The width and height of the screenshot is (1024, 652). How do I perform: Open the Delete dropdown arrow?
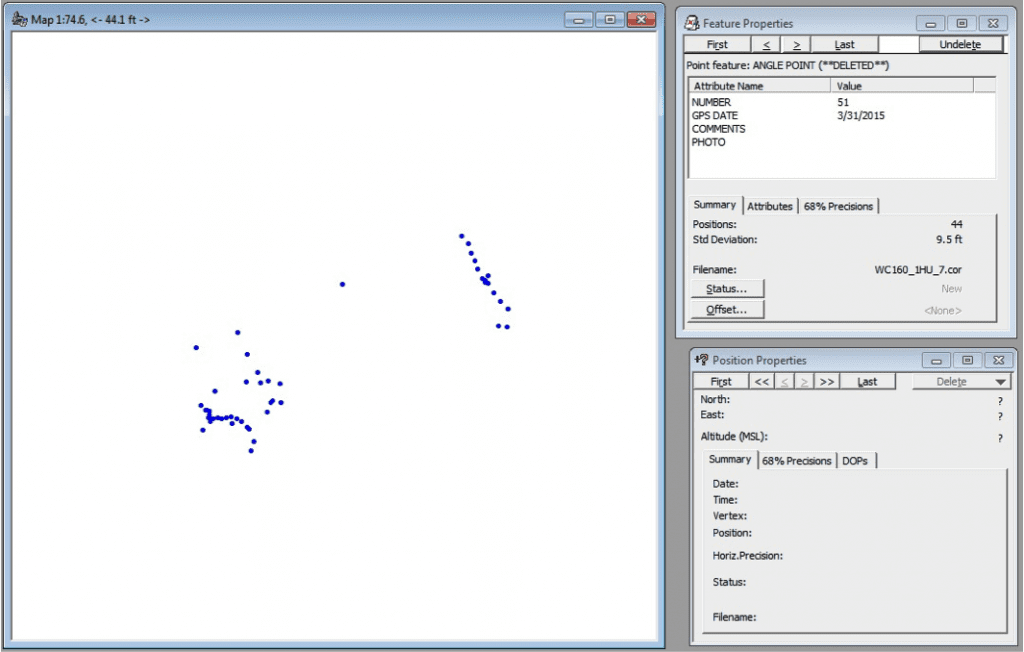click(x=1000, y=382)
